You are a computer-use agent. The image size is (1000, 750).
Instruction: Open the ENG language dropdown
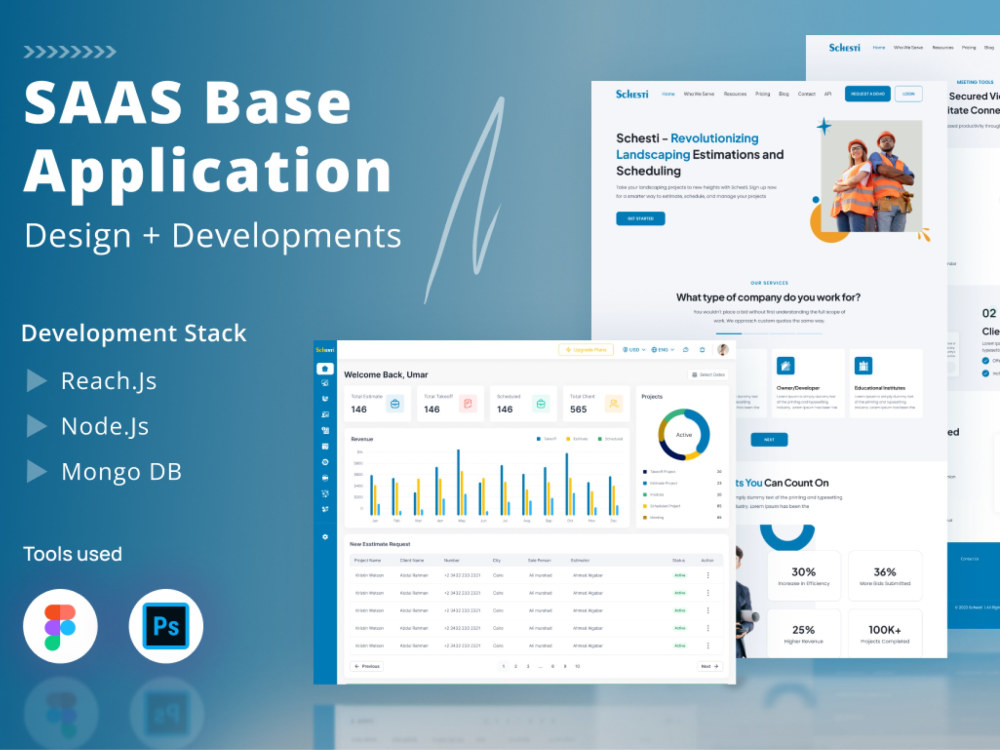coord(664,350)
